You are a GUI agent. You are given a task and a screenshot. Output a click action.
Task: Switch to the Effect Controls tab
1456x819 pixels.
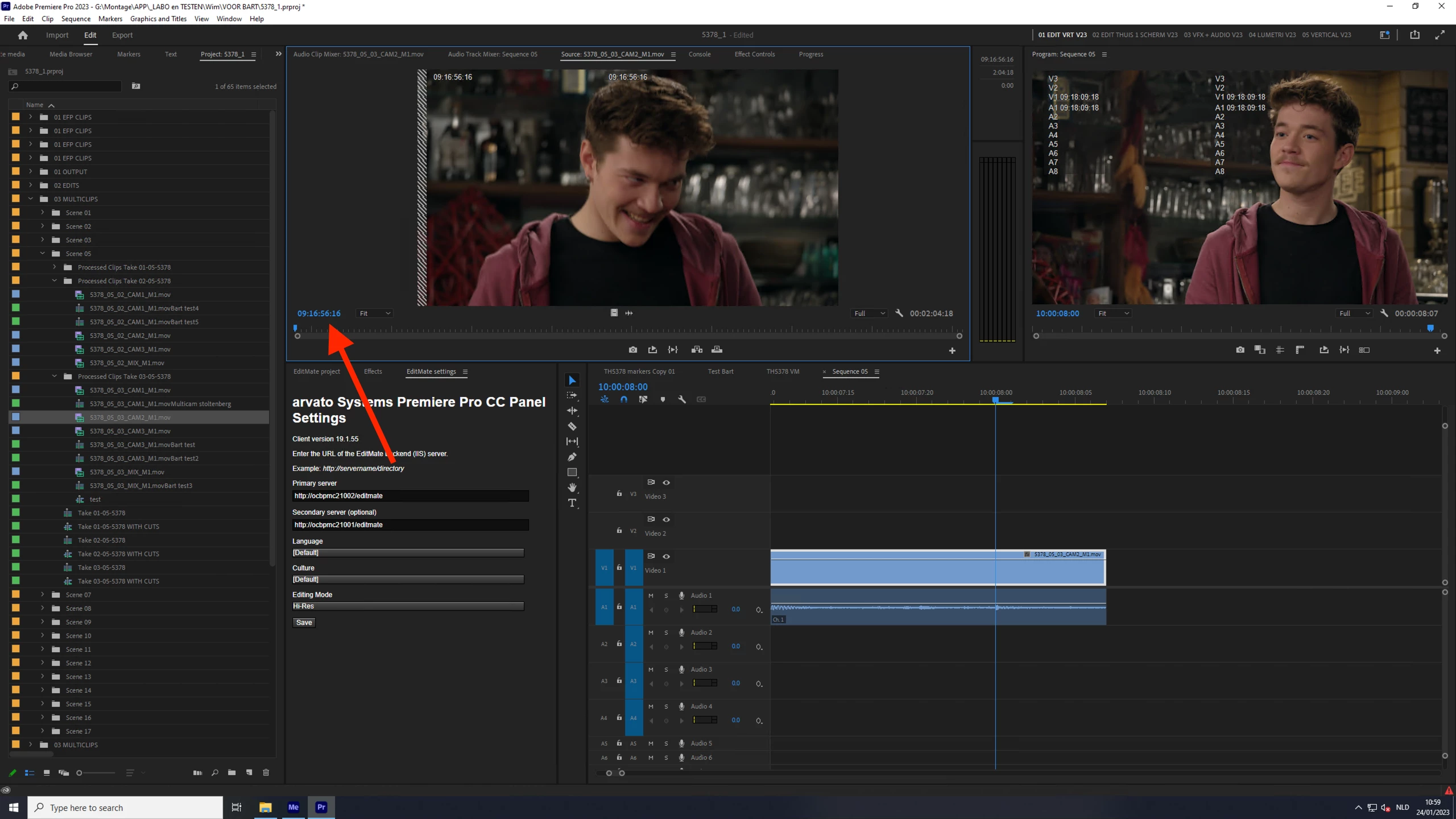(x=754, y=54)
